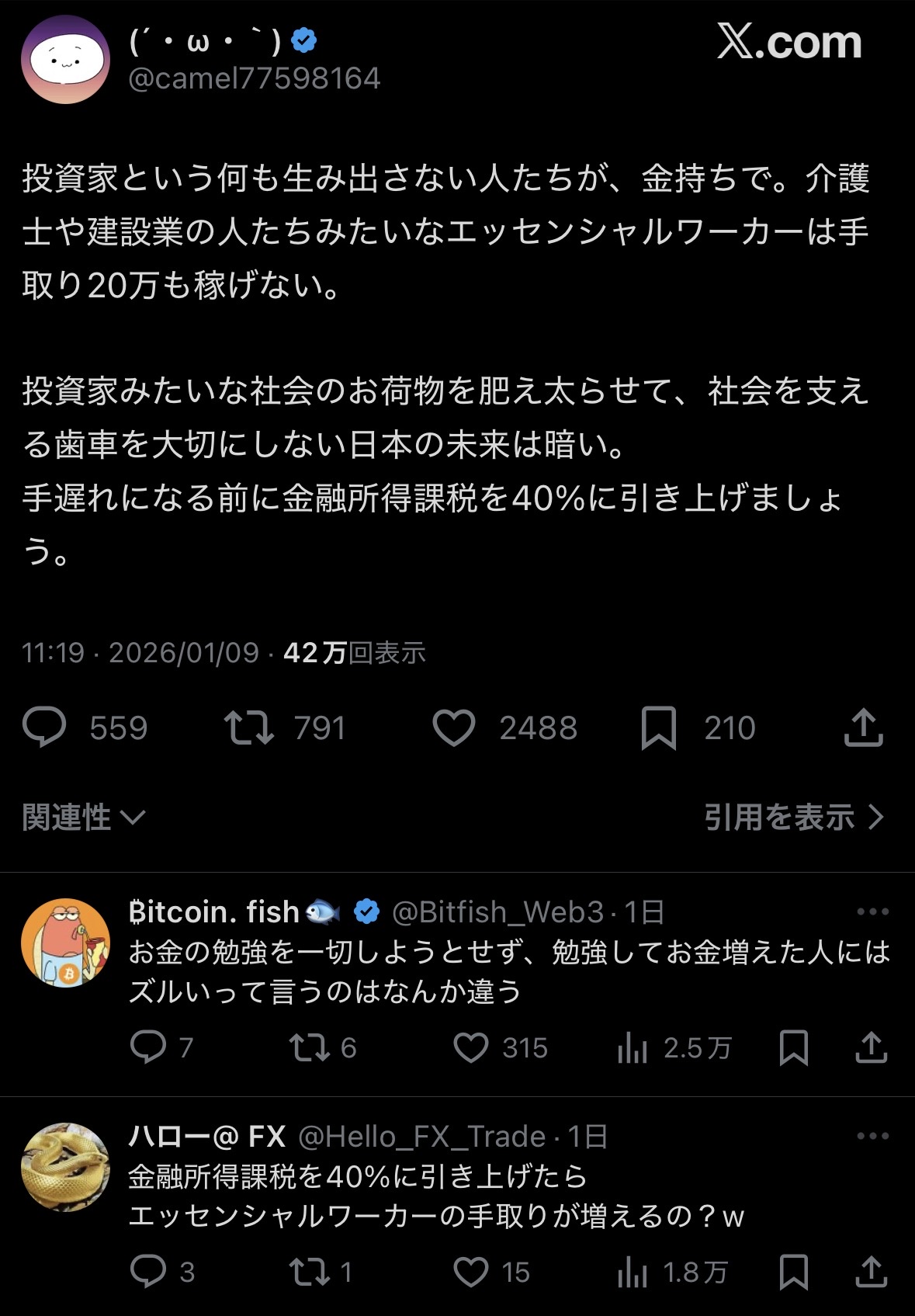The width and height of the screenshot is (915, 1316).
Task: Open the Bitcoin. fish profile avatar
Action: click(65, 943)
